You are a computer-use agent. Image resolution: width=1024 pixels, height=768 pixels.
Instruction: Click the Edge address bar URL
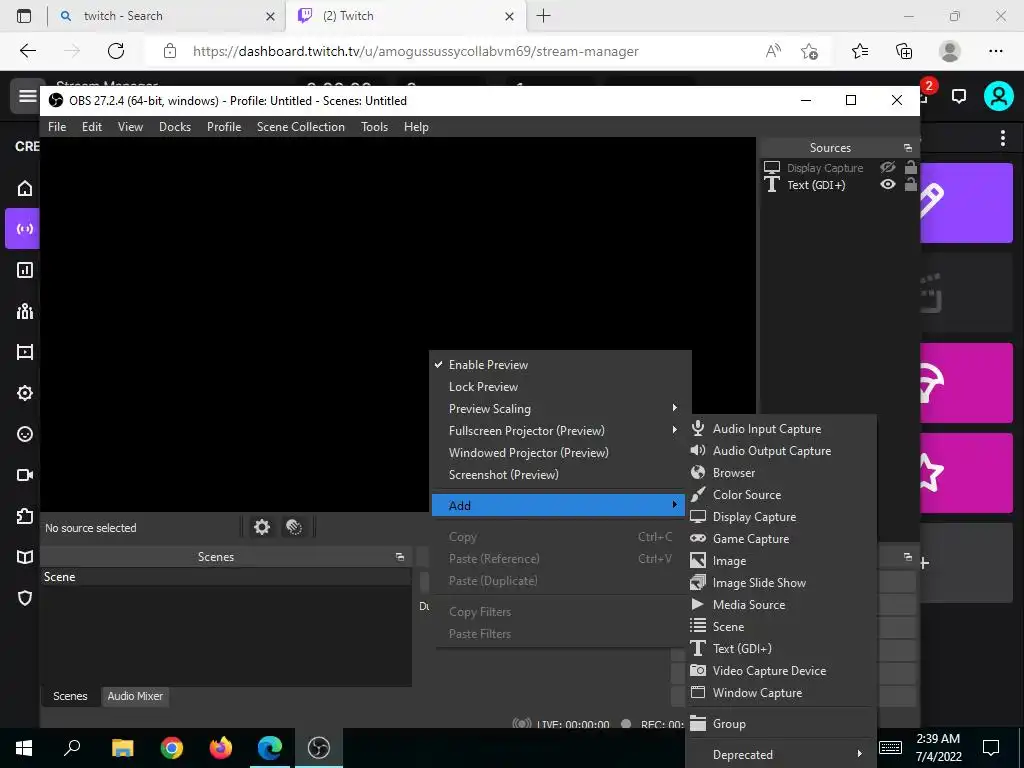(415, 51)
